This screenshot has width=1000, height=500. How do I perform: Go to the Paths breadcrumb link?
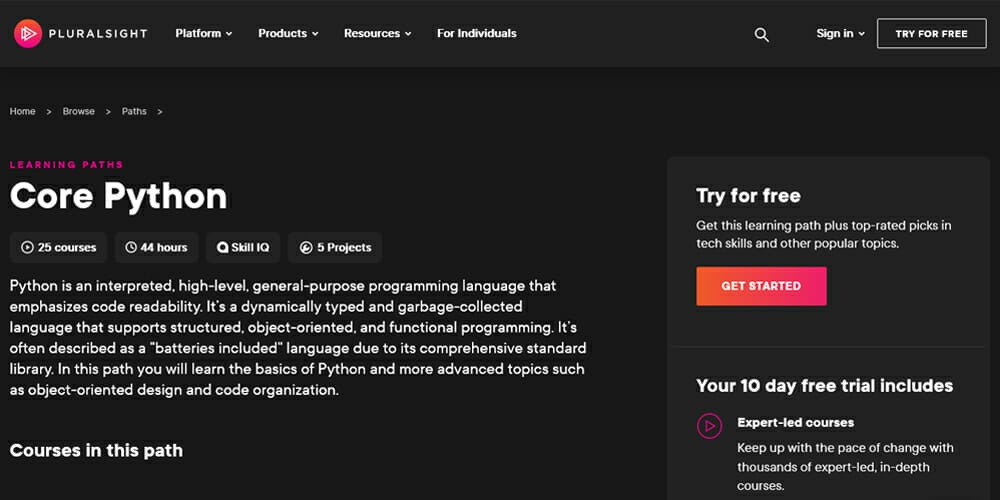[x=134, y=111]
